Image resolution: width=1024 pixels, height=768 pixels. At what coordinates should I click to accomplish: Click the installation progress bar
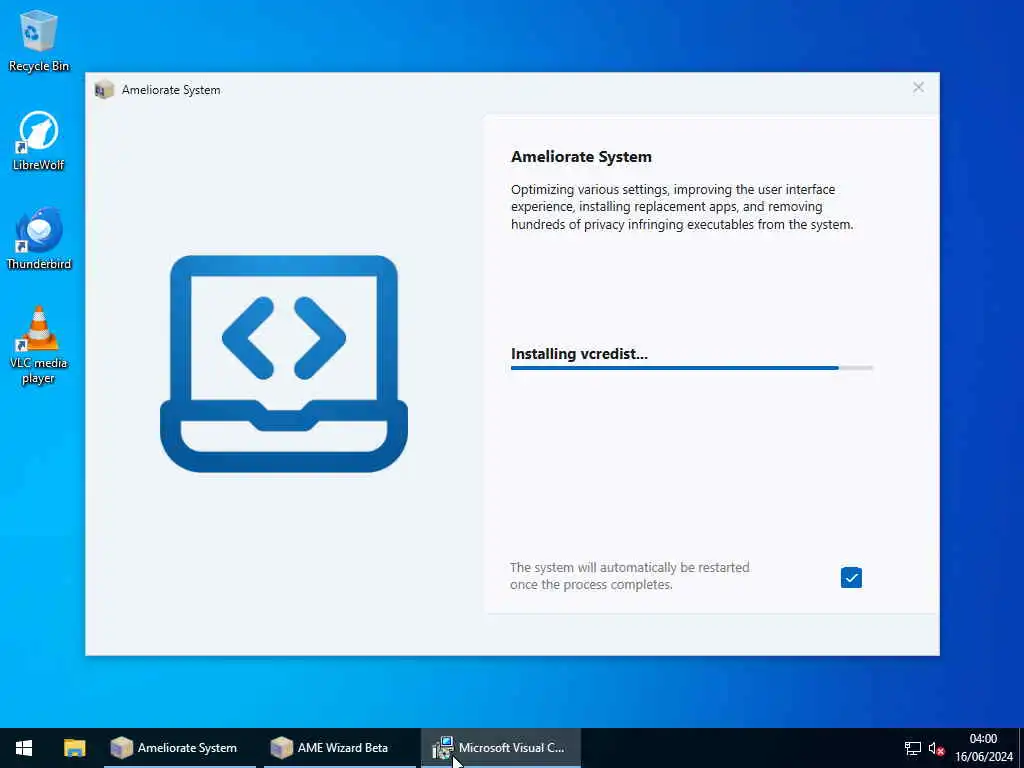click(692, 368)
